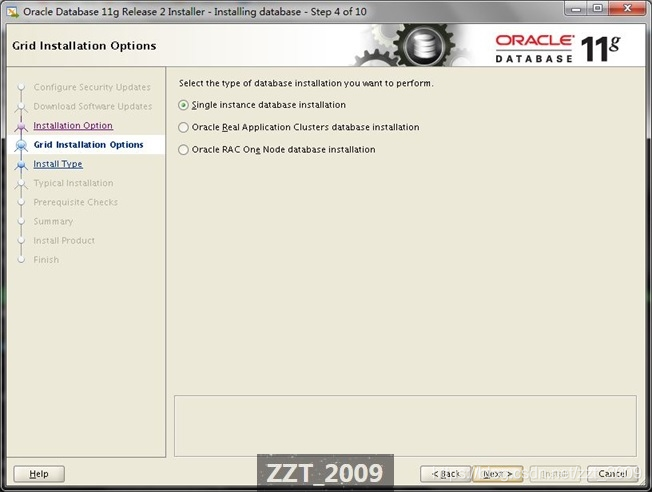Viewport: 652px width, 492px height.
Task: Click the Typical Installation step text
Action: 73,183
